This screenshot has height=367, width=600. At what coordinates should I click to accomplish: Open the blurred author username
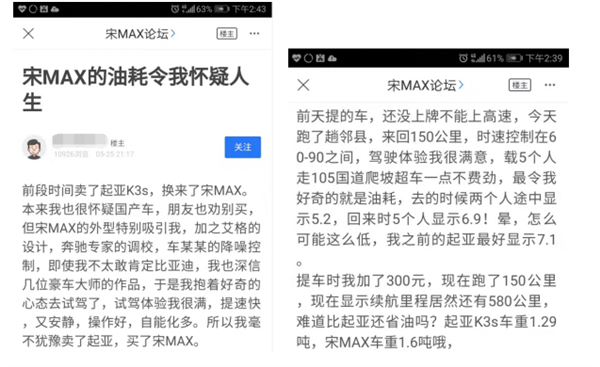pyautogui.click(x=80, y=140)
